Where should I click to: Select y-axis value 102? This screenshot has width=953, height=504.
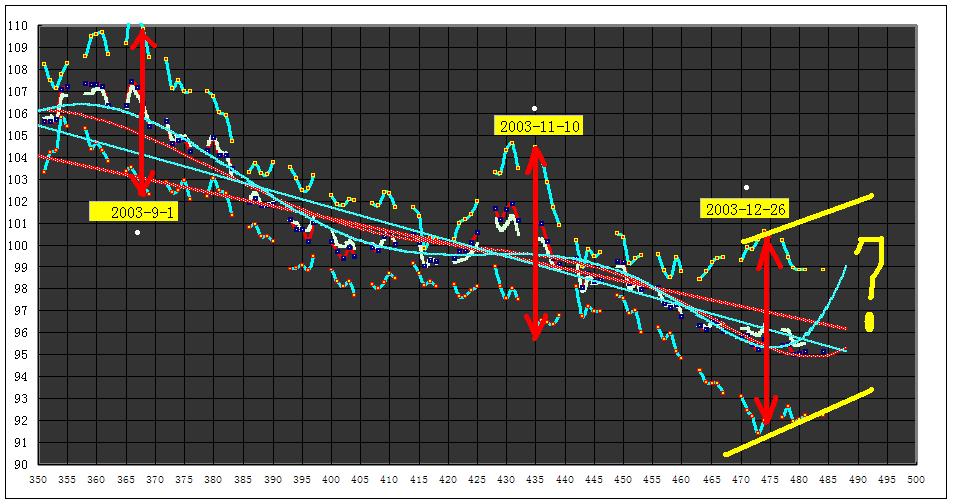(18, 202)
